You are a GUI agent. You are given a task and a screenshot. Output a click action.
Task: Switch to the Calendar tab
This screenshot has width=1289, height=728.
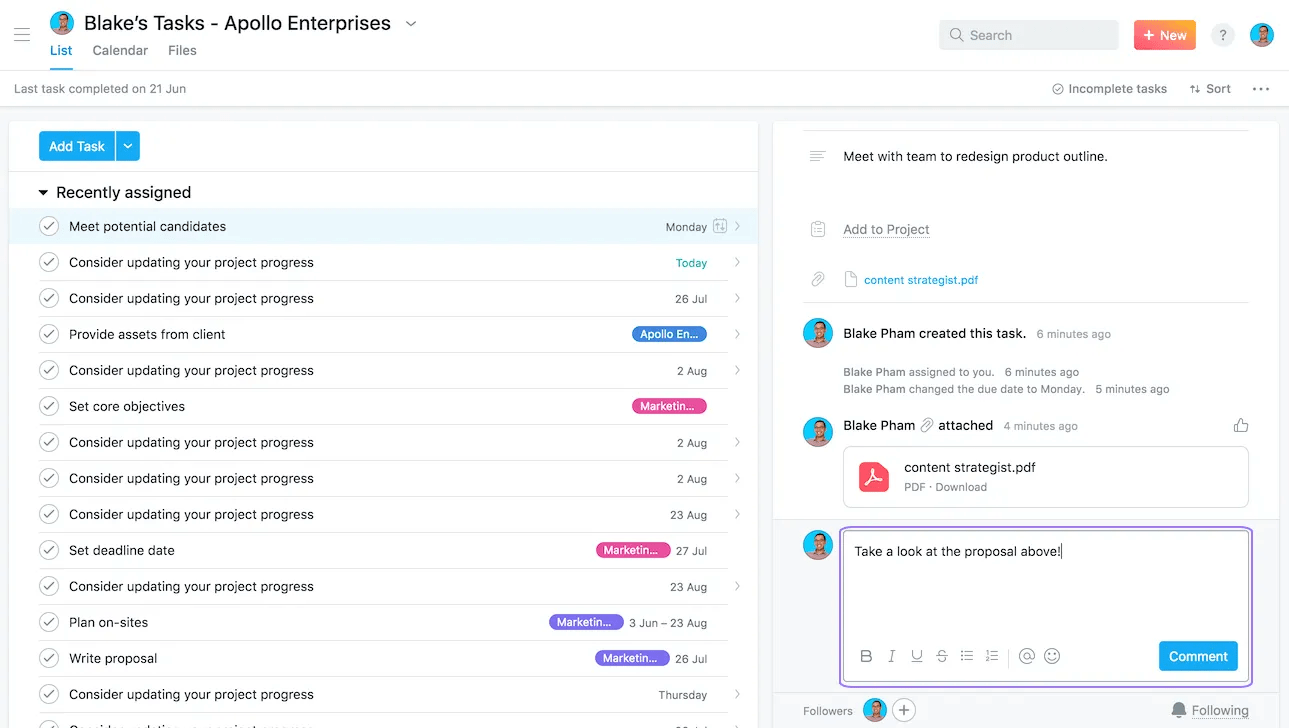[x=119, y=50]
